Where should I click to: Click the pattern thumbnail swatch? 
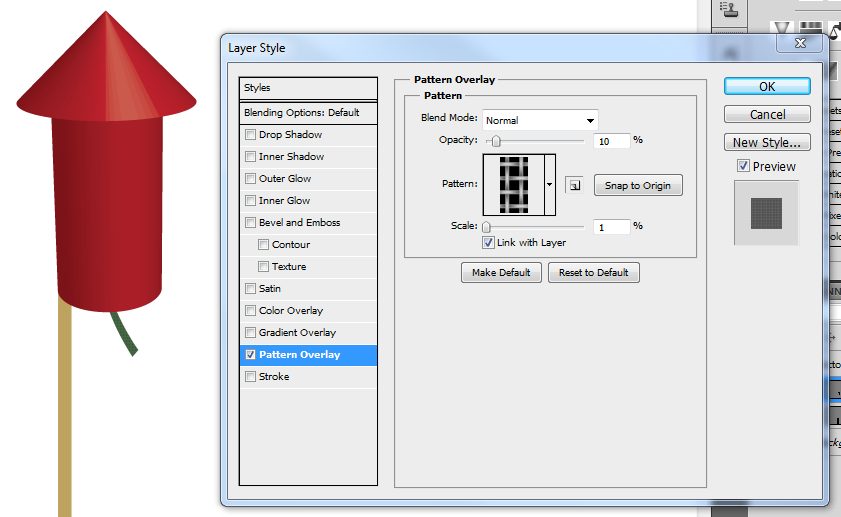click(514, 184)
